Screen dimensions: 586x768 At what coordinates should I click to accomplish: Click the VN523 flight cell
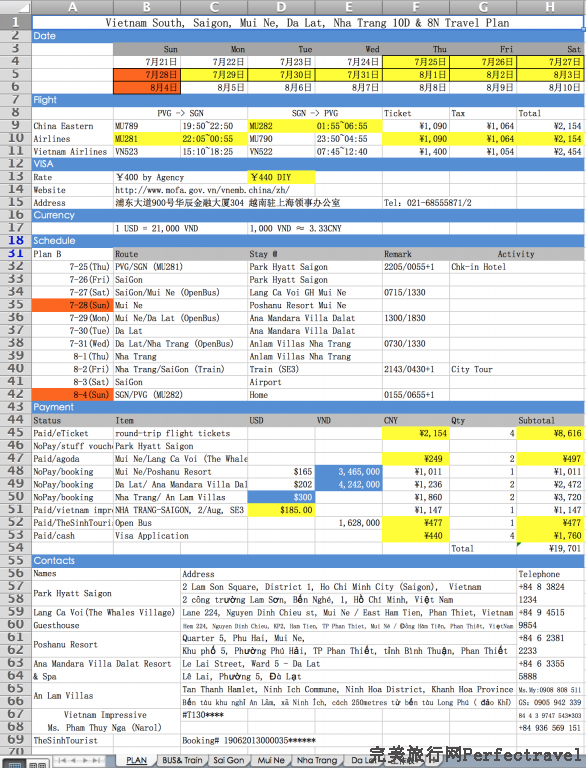click(x=147, y=151)
